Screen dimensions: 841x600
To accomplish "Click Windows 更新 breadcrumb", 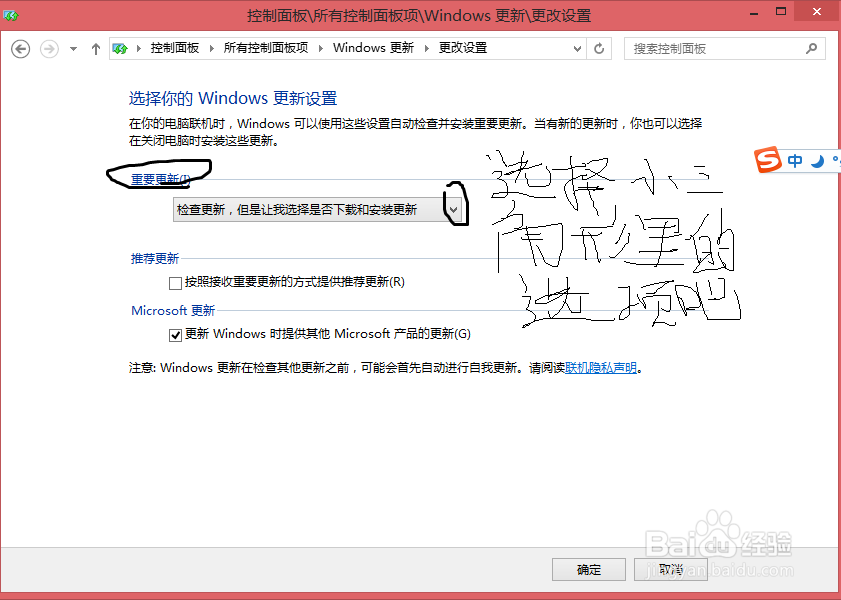I will tap(373, 48).
